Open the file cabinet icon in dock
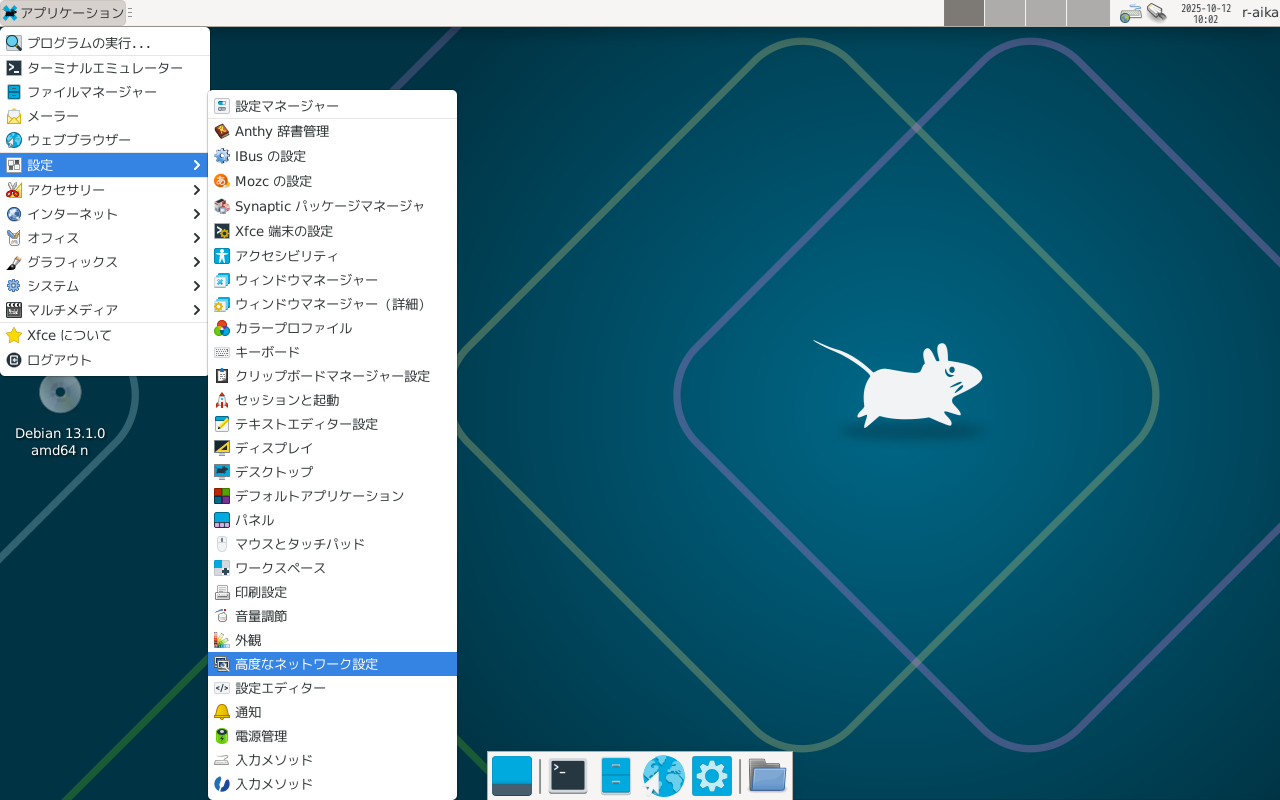Image resolution: width=1280 pixels, height=800 pixels. 616,776
